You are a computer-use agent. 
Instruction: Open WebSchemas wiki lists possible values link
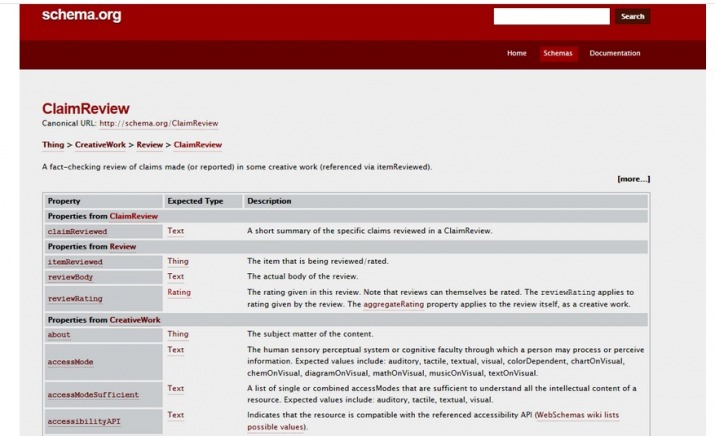click(x=577, y=415)
